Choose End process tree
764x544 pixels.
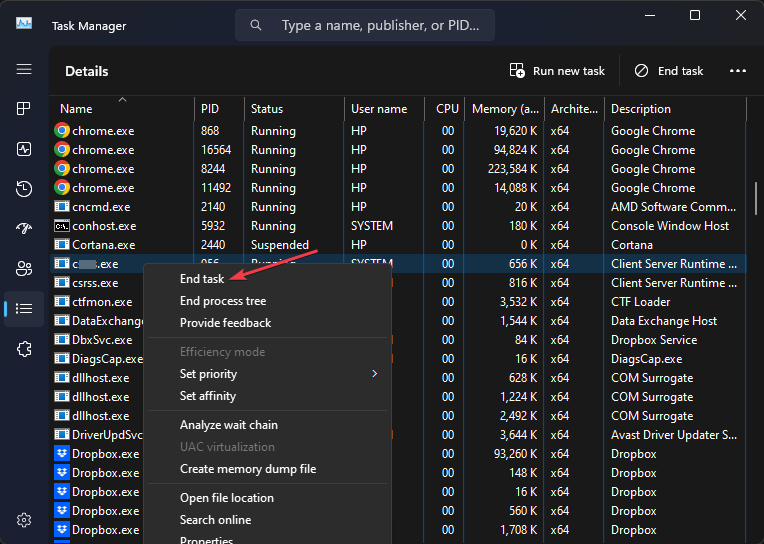[x=223, y=301]
